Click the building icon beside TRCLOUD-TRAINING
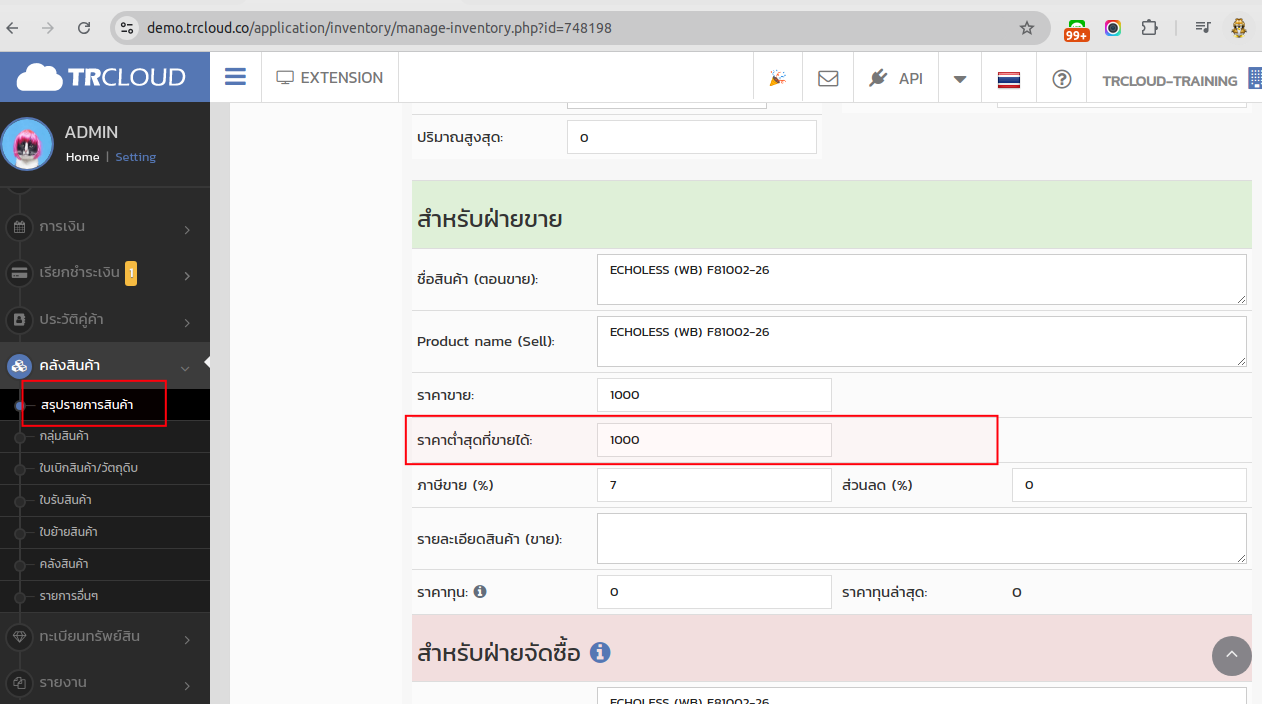 (x=1255, y=78)
